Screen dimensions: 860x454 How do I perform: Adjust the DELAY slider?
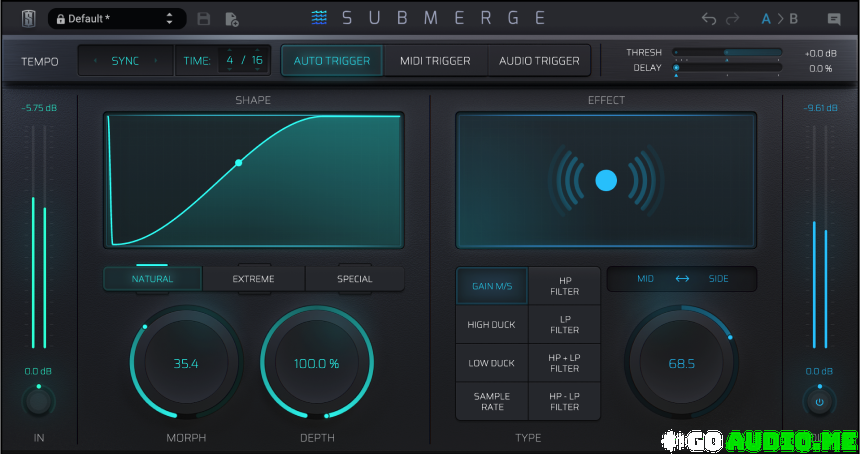(x=727, y=67)
